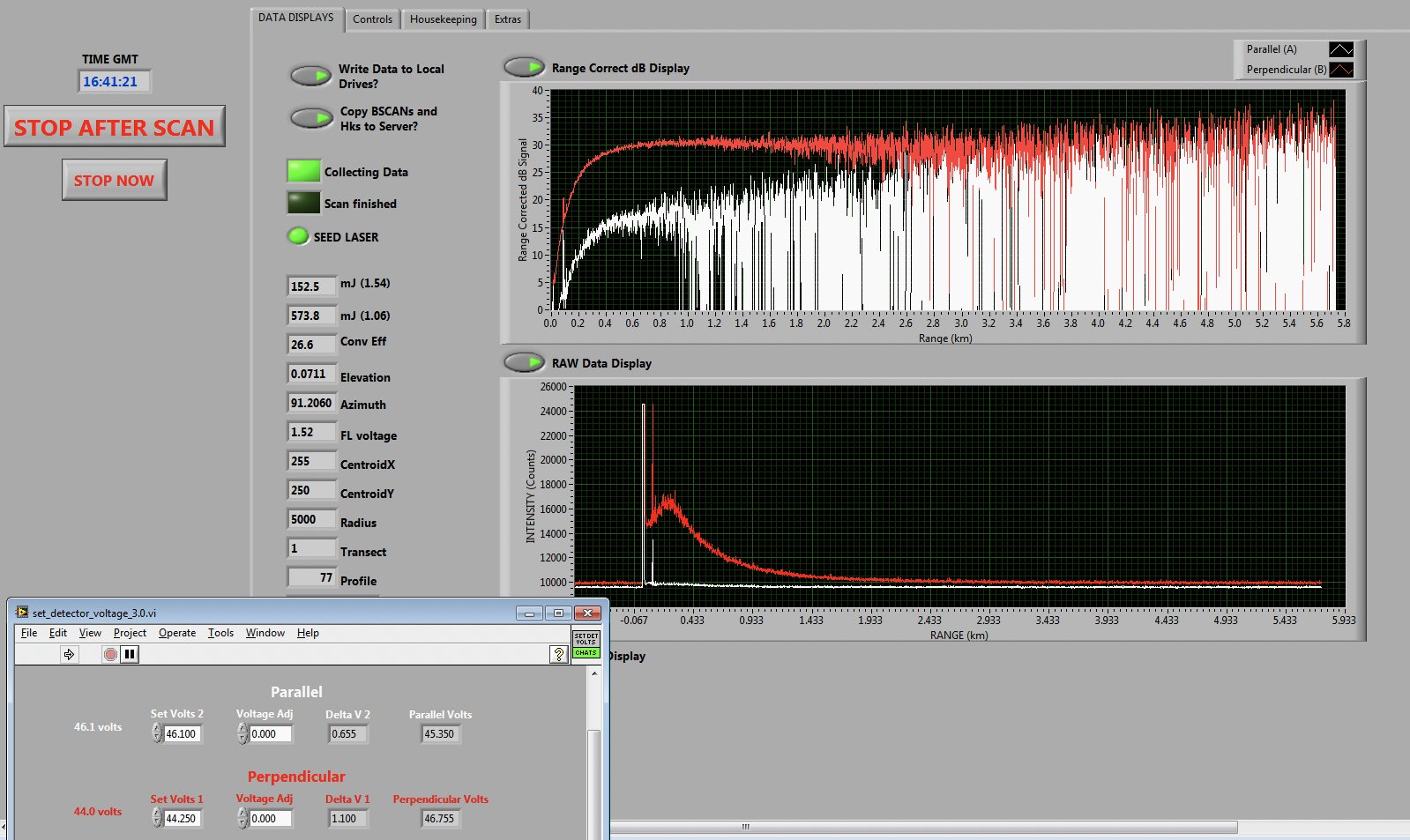Screen dimensions: 1410x840
Task: Click the LabVIEW icon in the title bar
Action: [22, 613]
